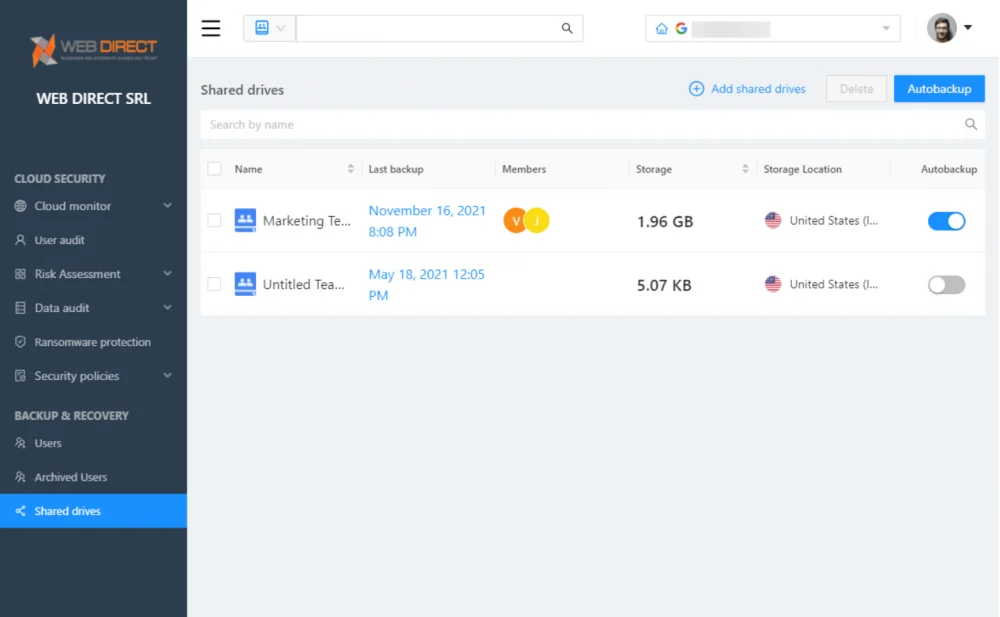Click US flag in Marketing Team row

pyautogui.click(x=773, y=220)
